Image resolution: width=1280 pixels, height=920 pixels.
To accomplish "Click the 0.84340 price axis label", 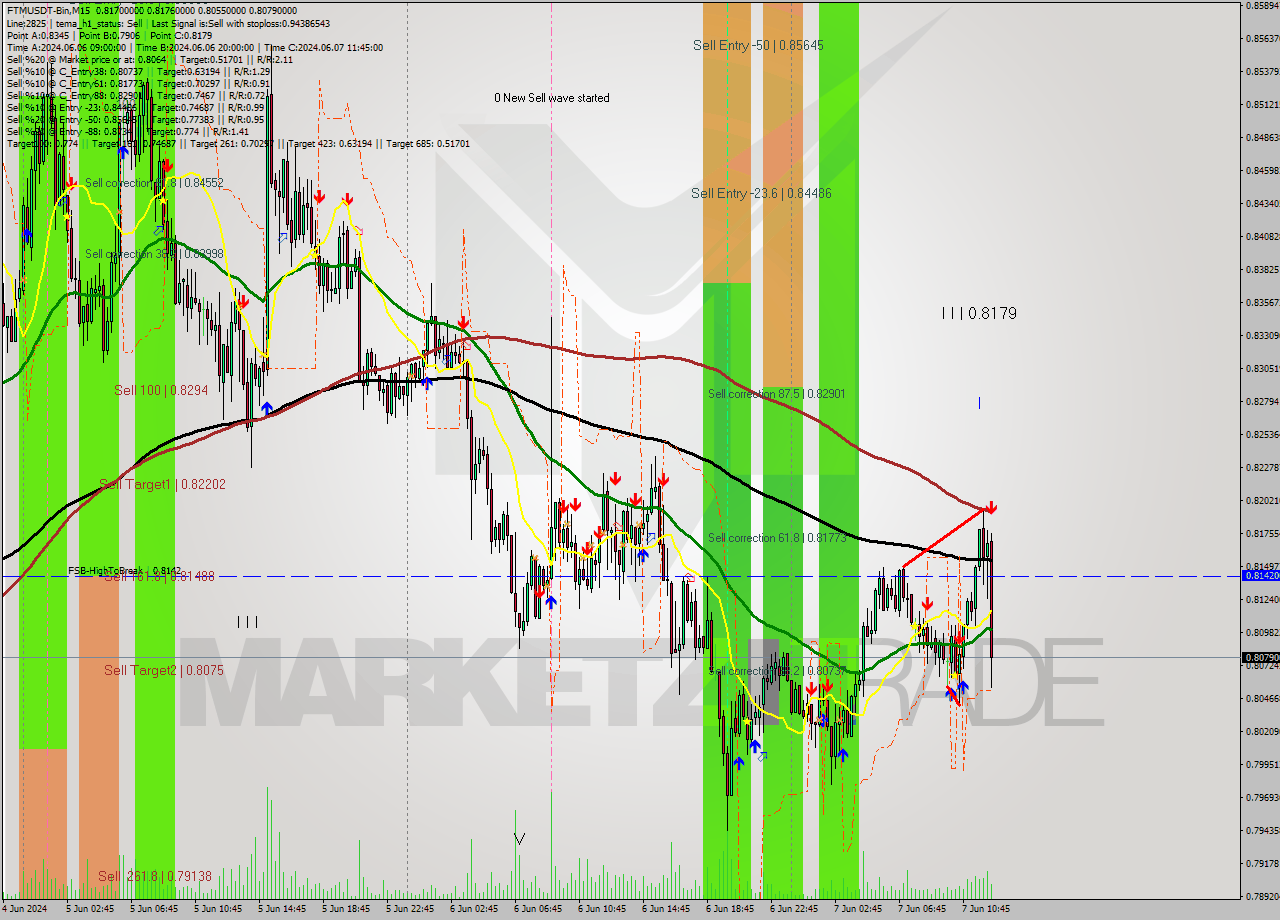I will coord(1262,203).
